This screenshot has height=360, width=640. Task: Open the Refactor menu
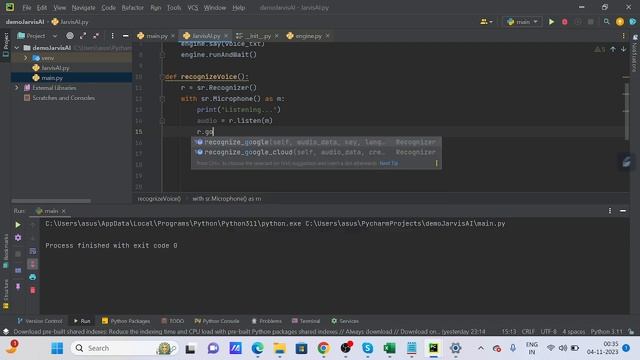click(x=132, y=8)
